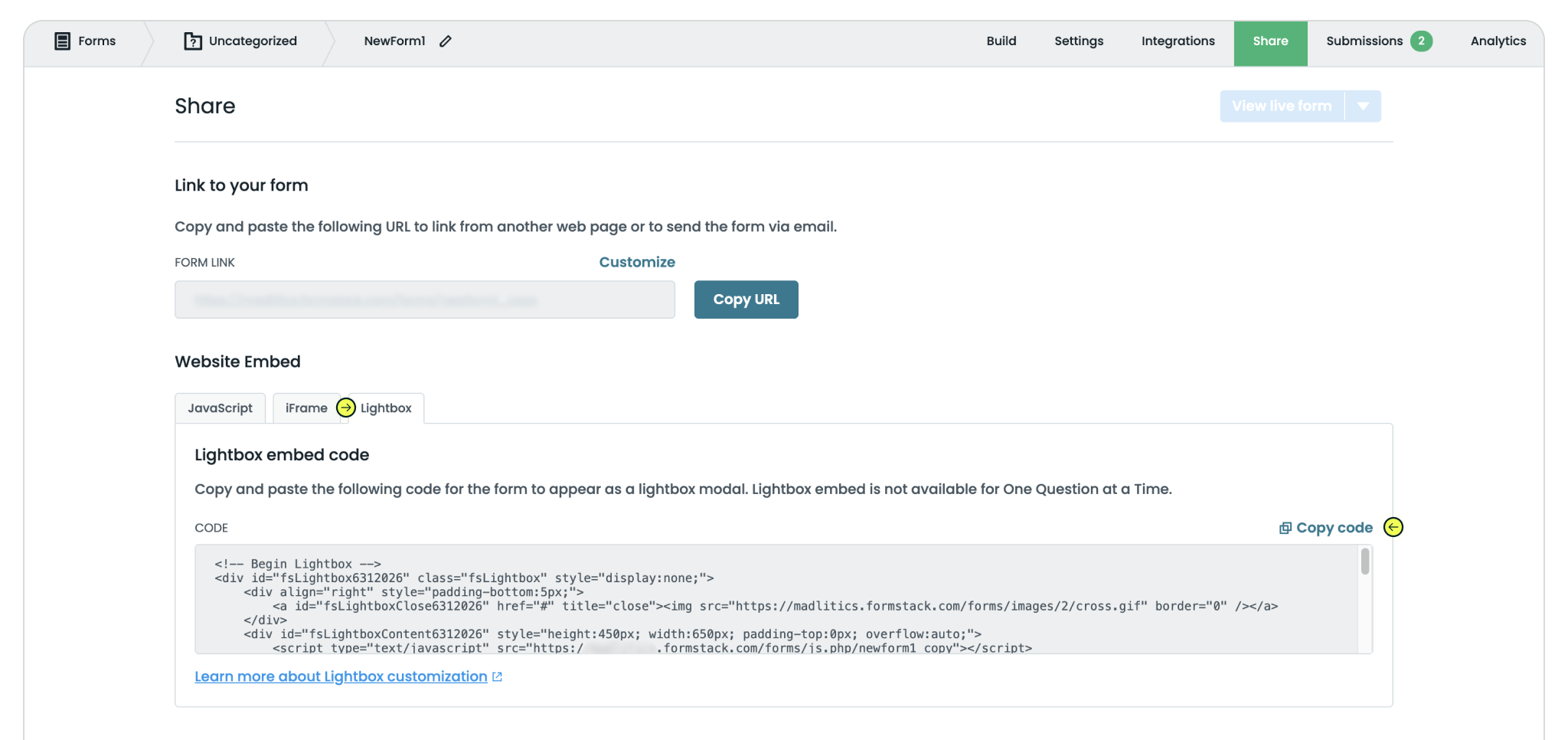Click the View live form button
This screenshot has width=1568, height=740.
click(x=1282, y=106)
